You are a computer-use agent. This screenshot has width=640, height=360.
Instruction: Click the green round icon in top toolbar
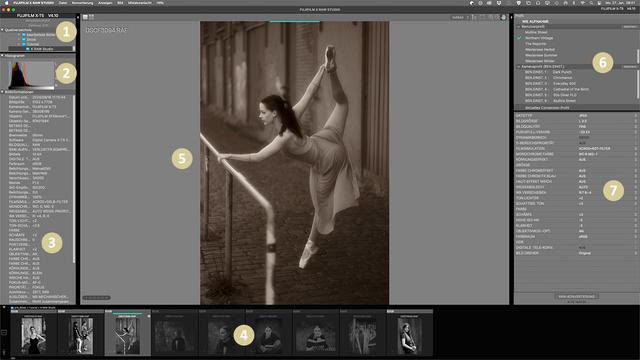(x=503, y=18)
